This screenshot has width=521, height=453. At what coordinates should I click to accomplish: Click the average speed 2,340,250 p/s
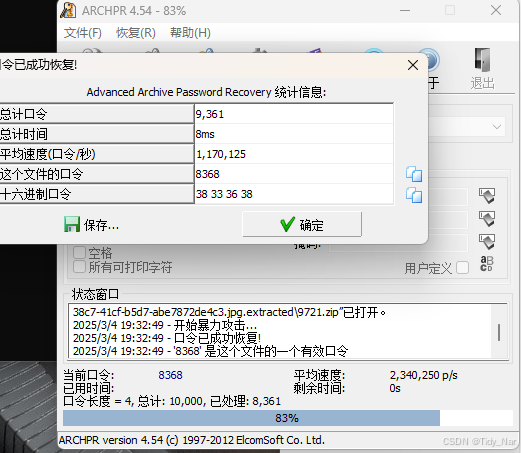tap(424, 375)
